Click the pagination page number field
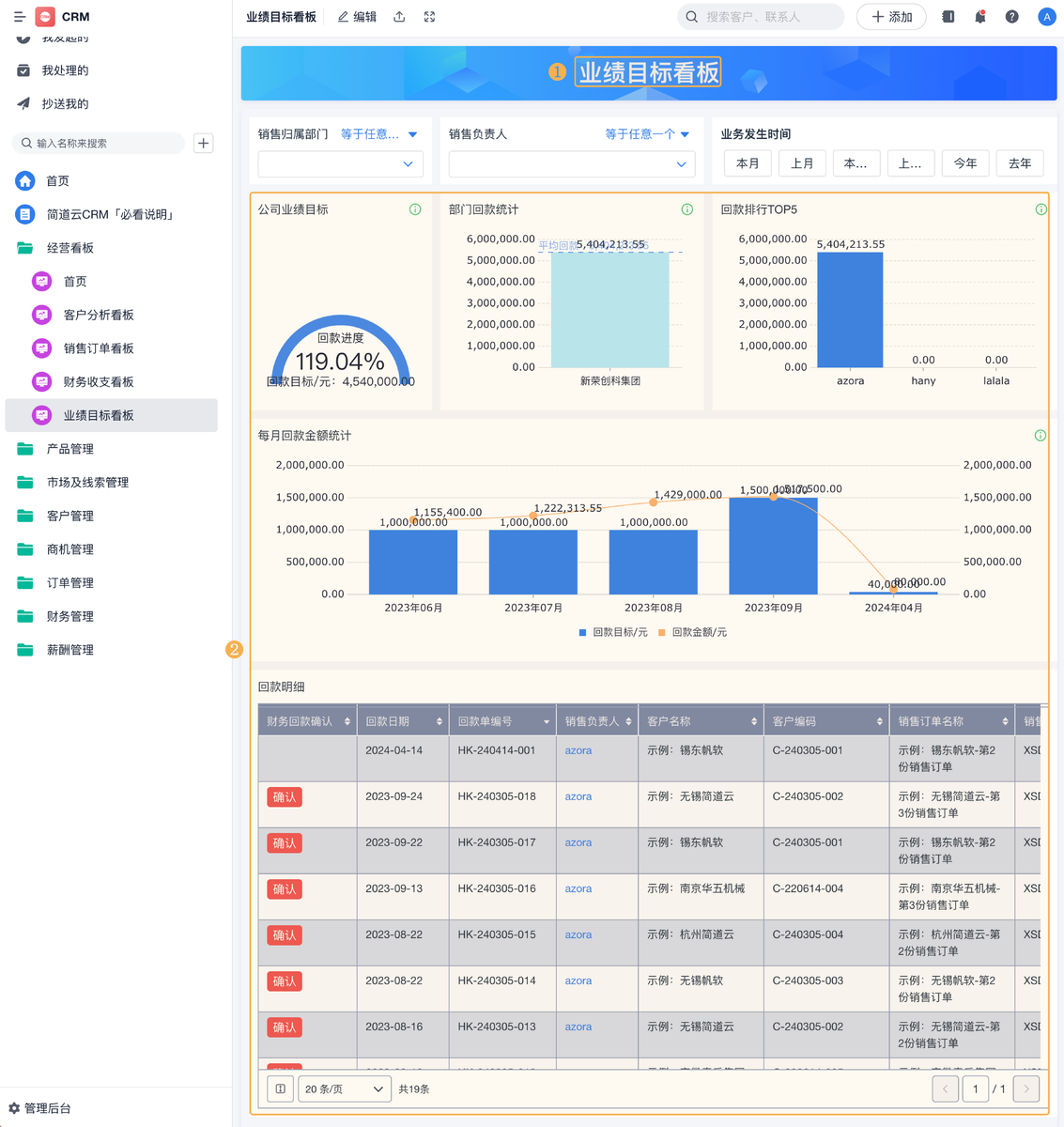Image resolution: width=1064 pixels, height=1127 pixels. pyautogui.click(x=976, y=1089)
